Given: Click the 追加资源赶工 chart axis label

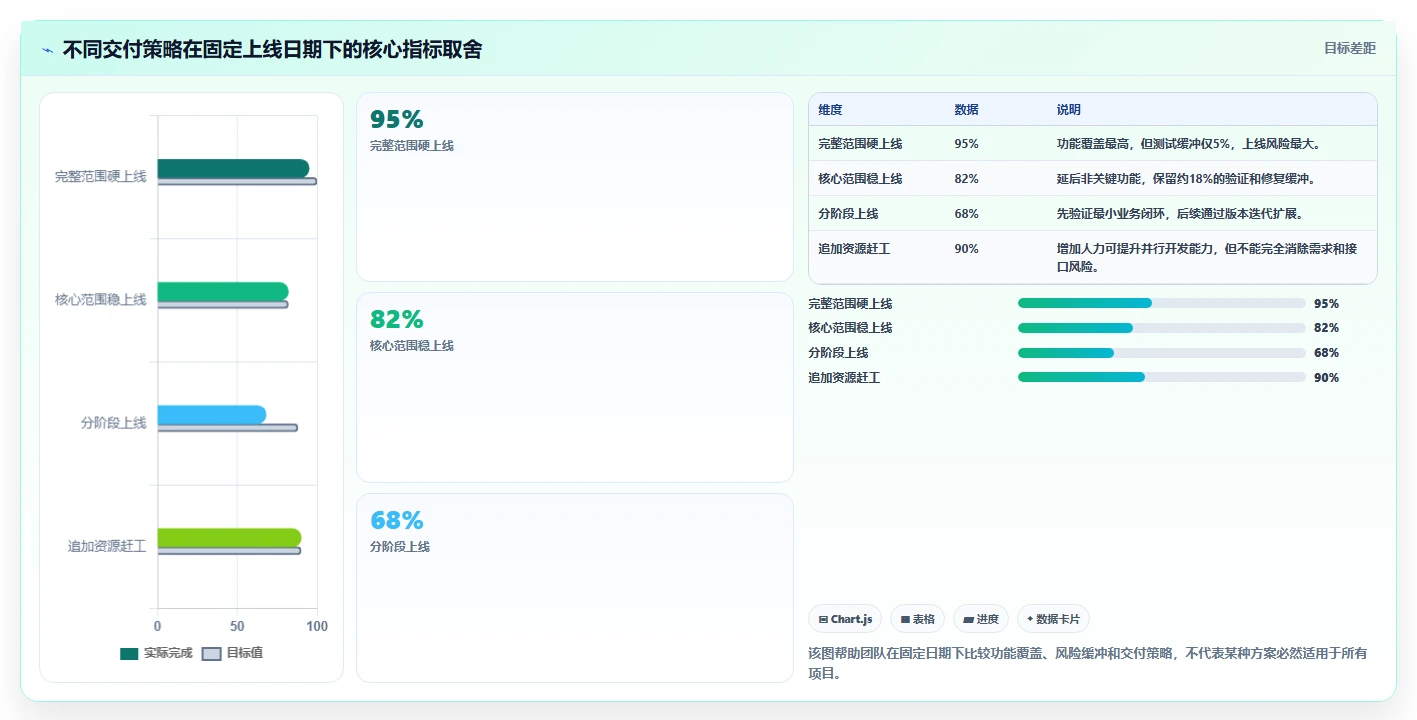Looking at the screenshot, I should point(107,546).
